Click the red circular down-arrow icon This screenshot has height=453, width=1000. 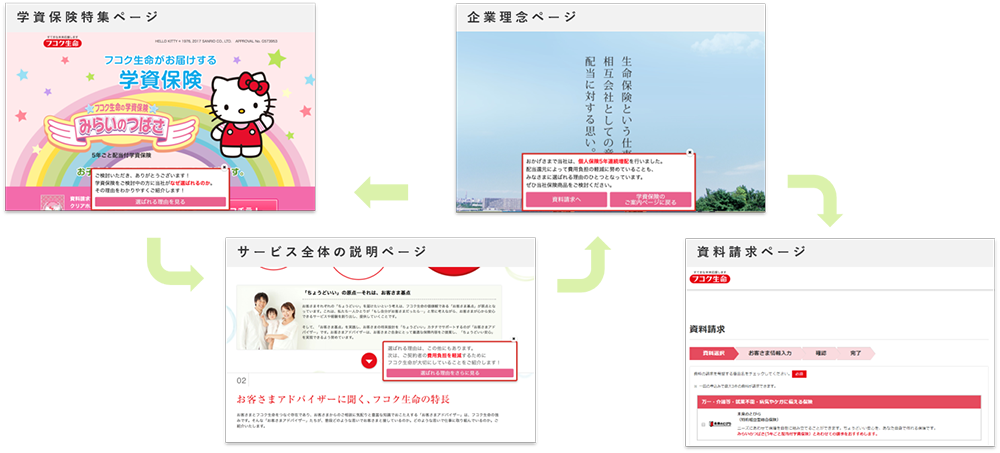pyautogui.click(x=369, y=361)
